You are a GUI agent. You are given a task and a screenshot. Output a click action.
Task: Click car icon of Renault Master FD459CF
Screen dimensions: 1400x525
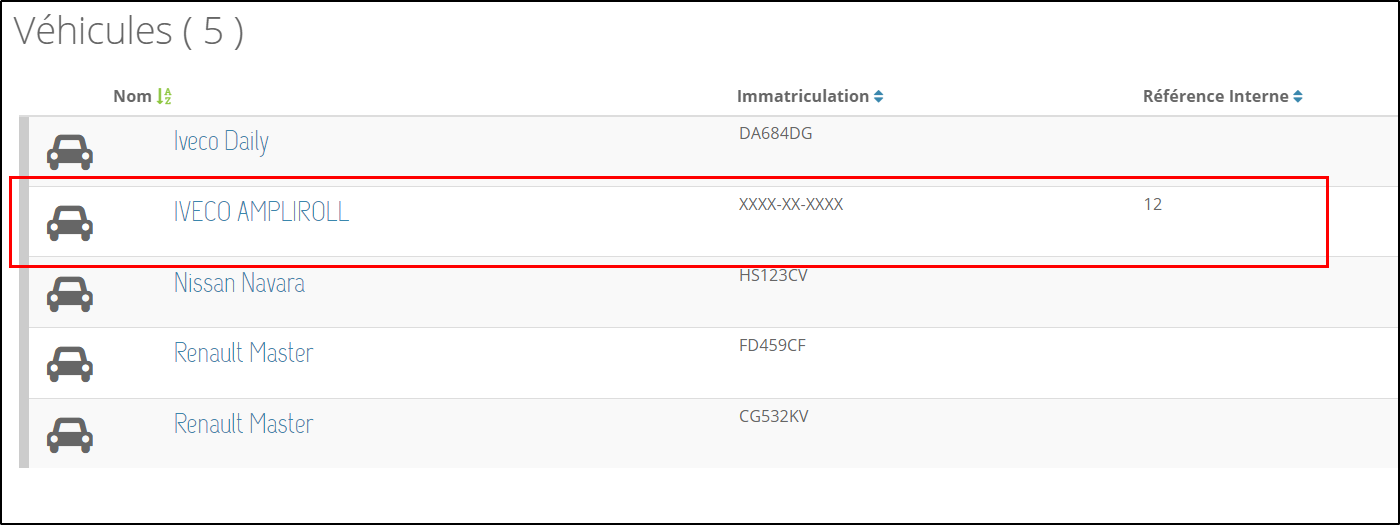tap(70, 364)
